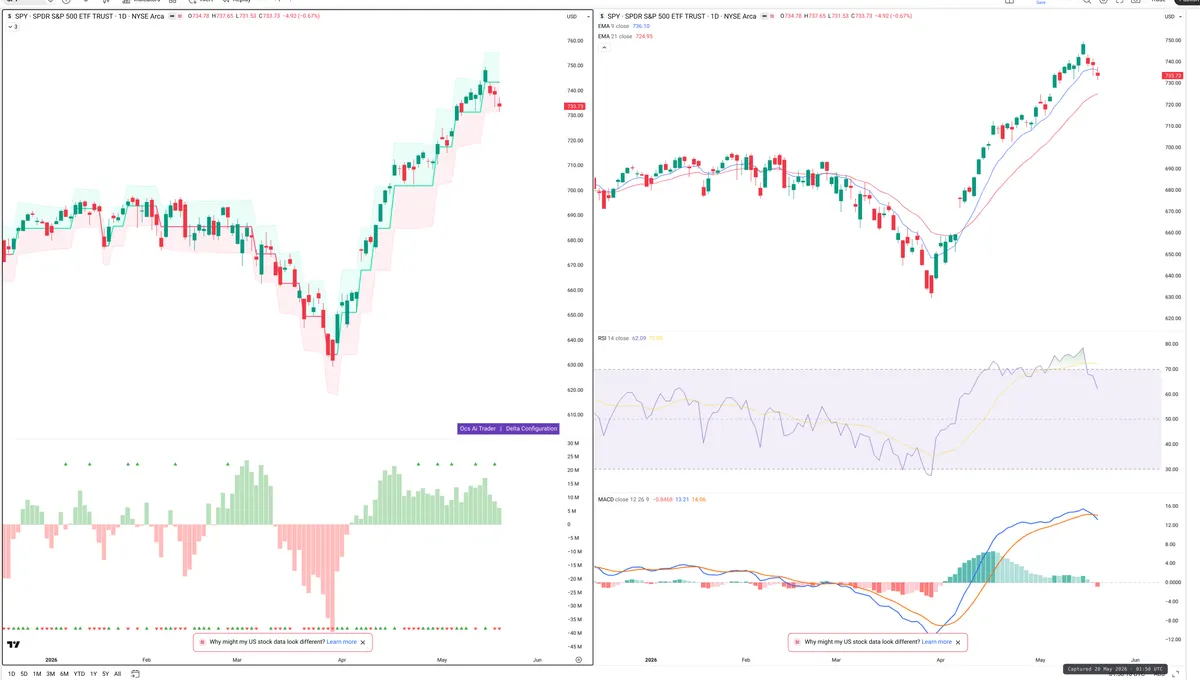Close the US stock data notice on right chart

[958, 642]
